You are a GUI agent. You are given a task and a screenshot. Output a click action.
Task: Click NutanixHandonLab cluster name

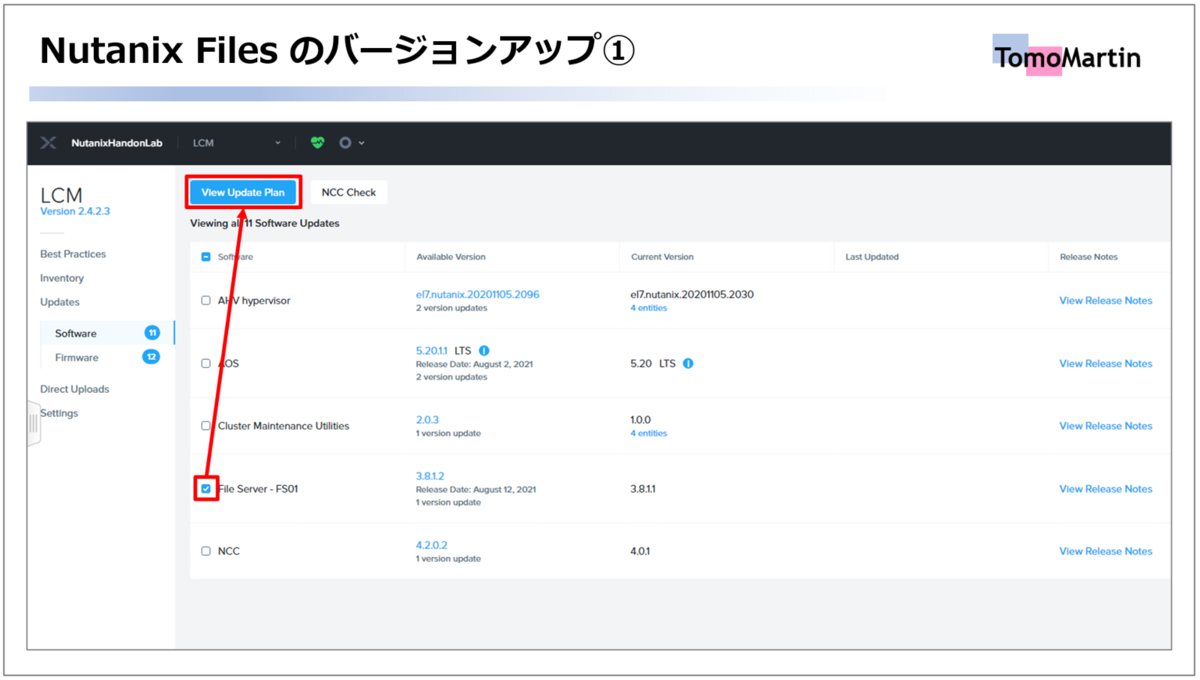click(117, 143)
